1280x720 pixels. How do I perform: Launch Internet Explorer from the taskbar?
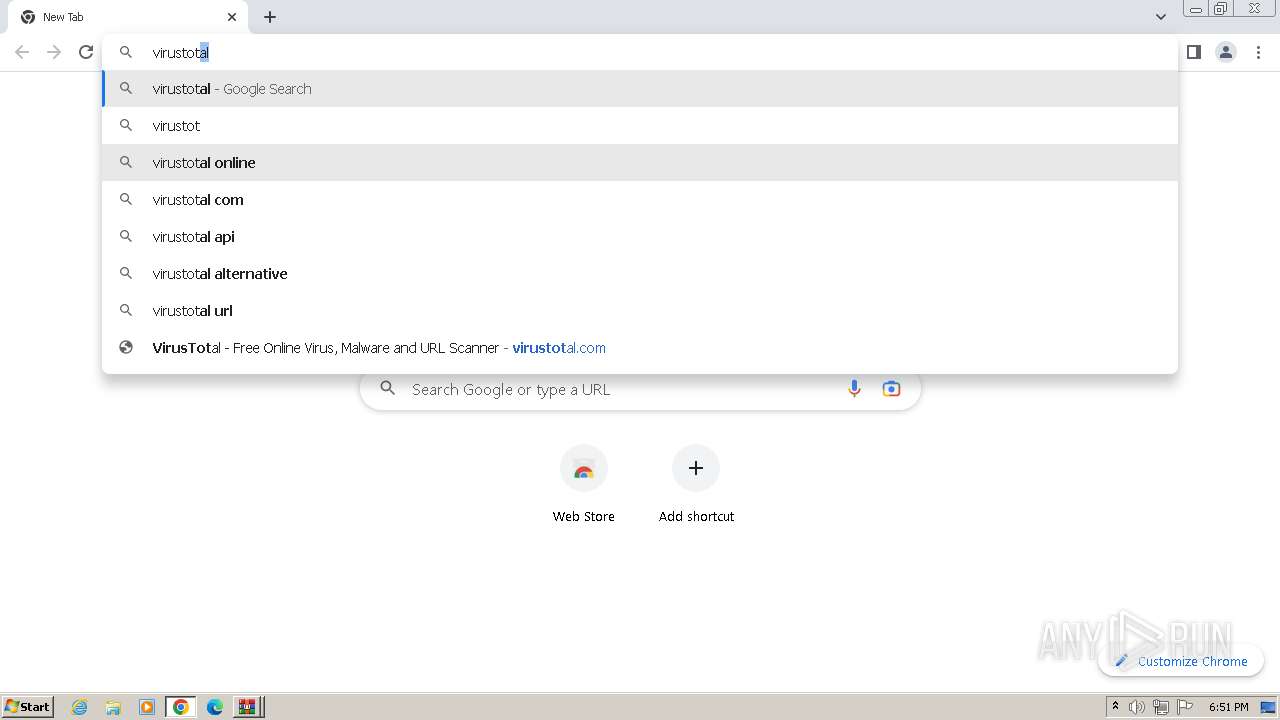tap(80, 707)
